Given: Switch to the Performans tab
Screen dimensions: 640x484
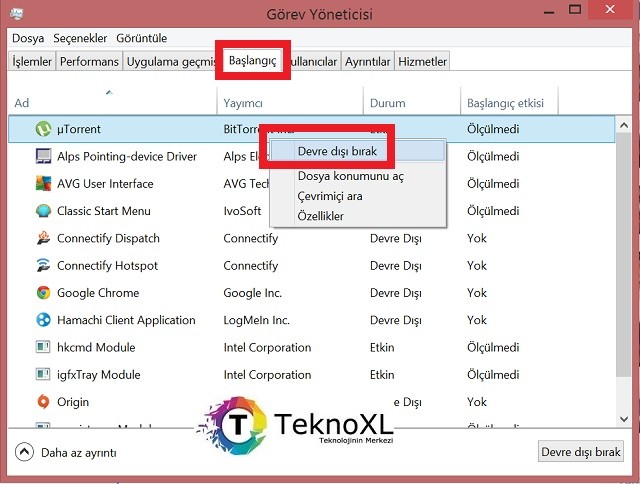Looking at the screenshot, I should [x=89, y=62].
